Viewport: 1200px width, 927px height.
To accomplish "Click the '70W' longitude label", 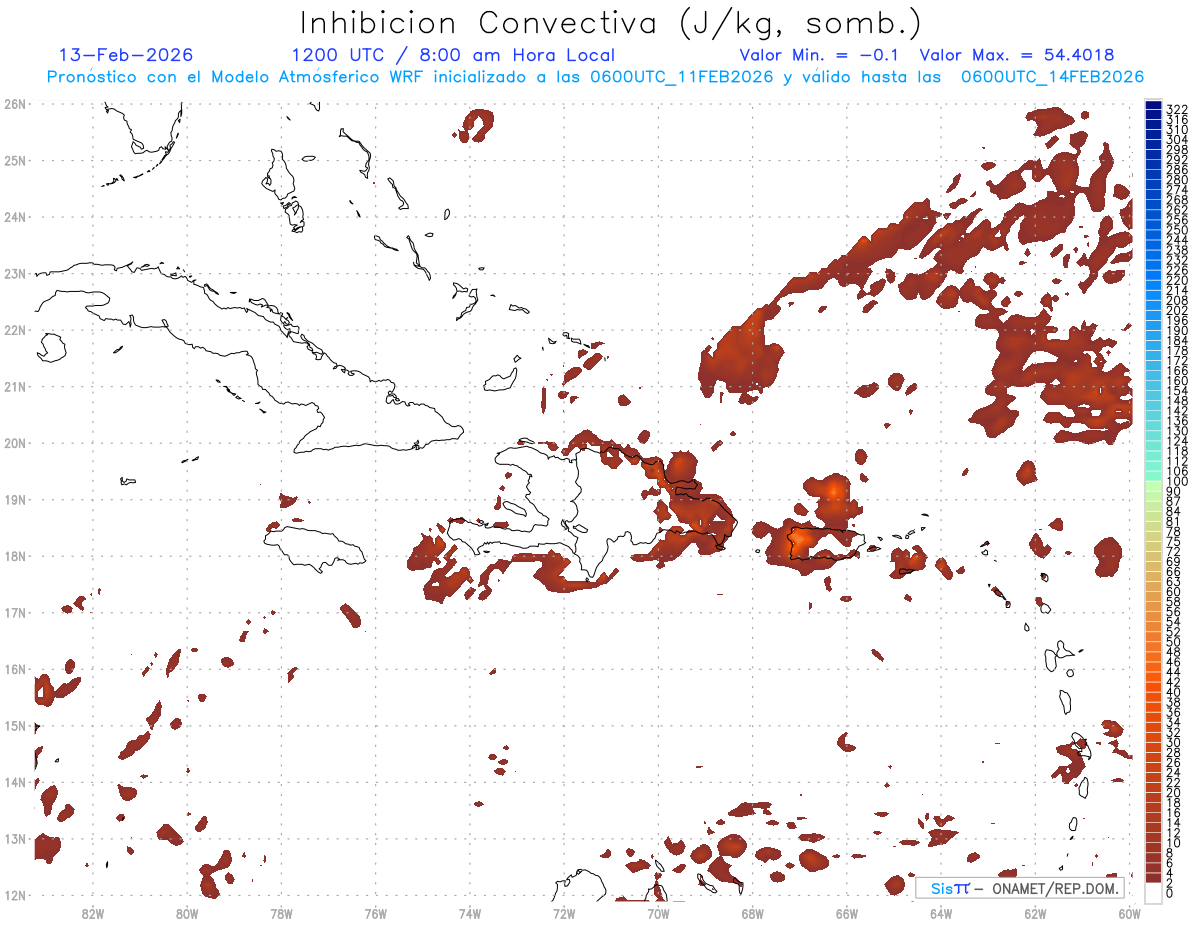I will pos(658,913).
